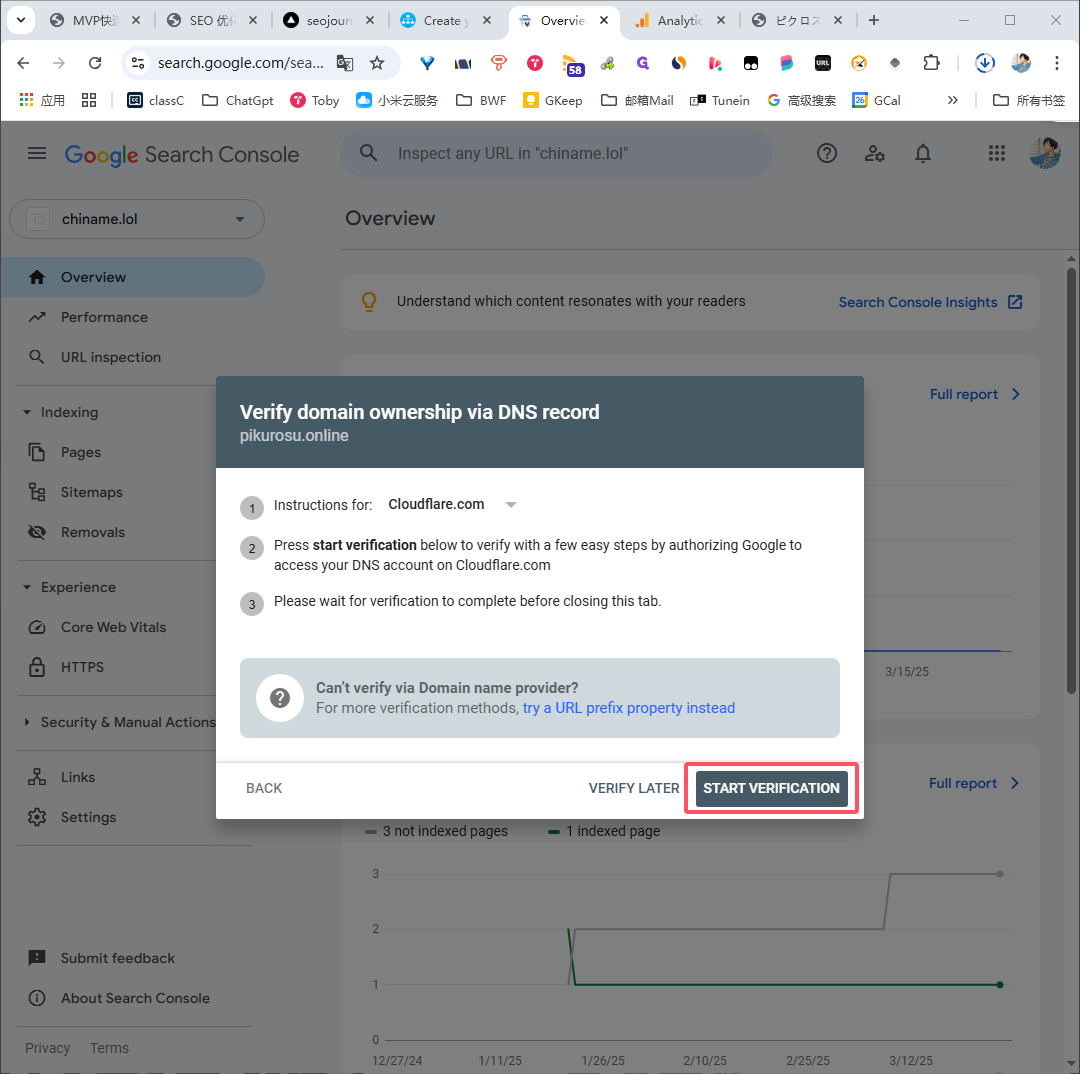Viewport: 1080px width, 1074px height.
Task: Open Chrome three-dot menu
Action: [x=1057, y=63]
